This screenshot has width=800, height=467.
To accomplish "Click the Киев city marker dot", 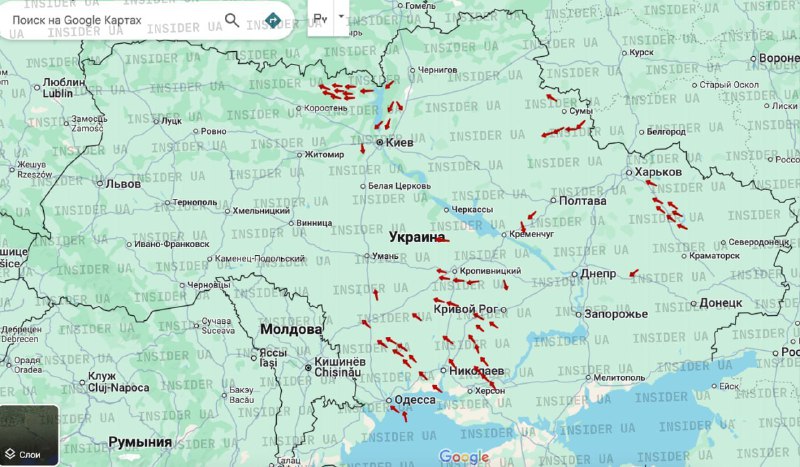I will coord(379,143).
